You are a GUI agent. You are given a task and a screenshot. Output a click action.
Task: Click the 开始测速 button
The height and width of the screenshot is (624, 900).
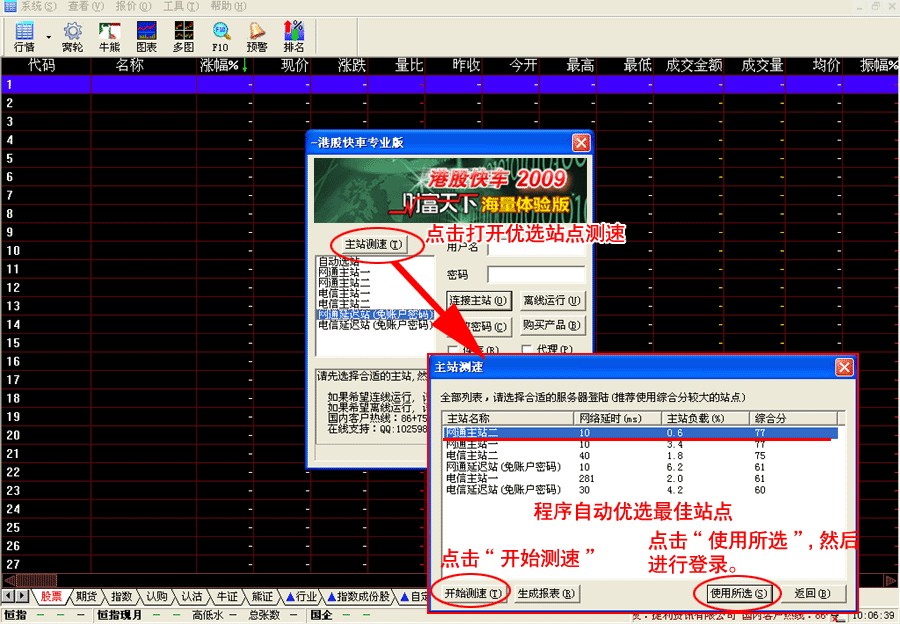(x=473, y=593)
